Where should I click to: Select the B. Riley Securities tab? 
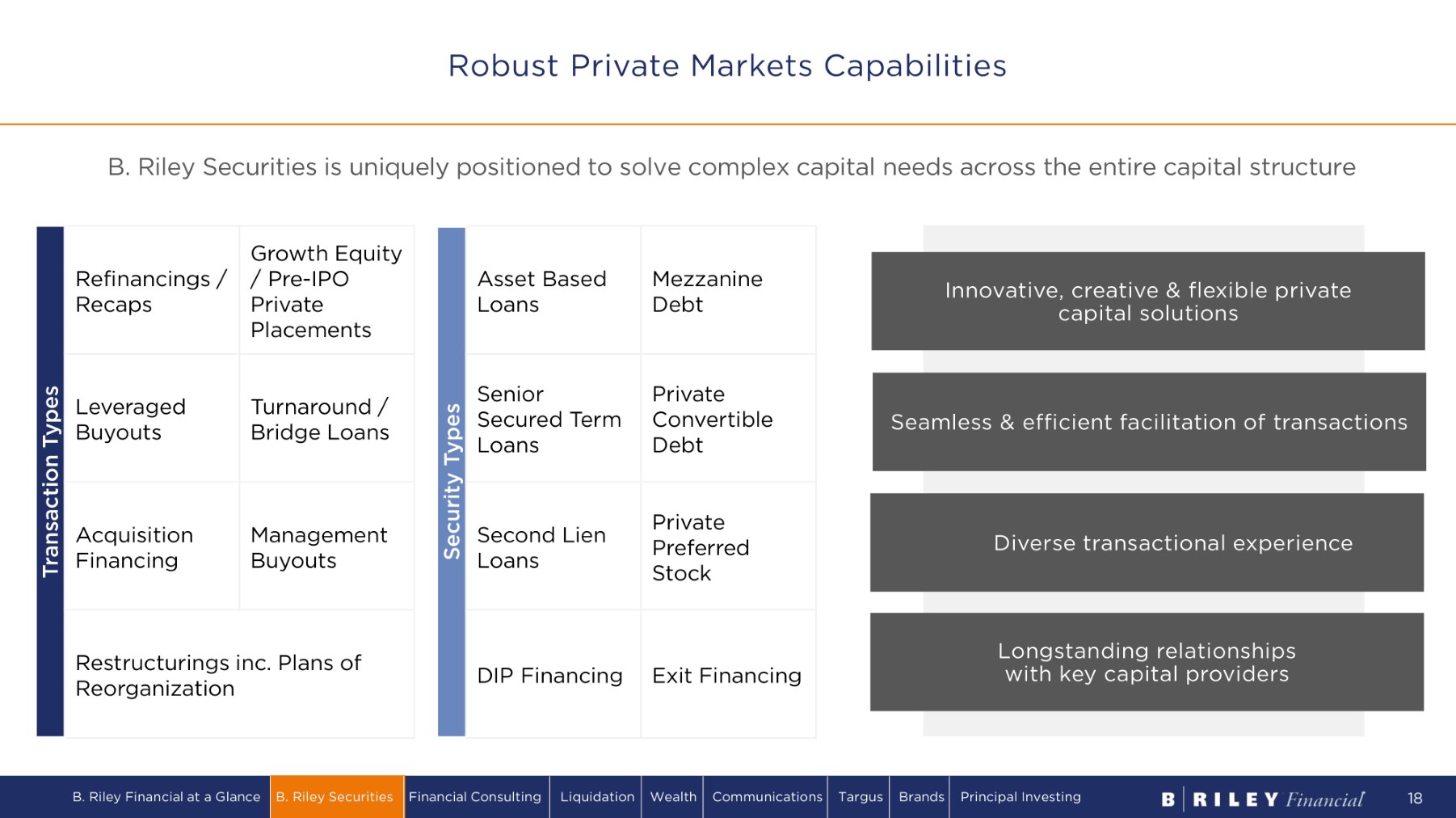click(335, 797)
